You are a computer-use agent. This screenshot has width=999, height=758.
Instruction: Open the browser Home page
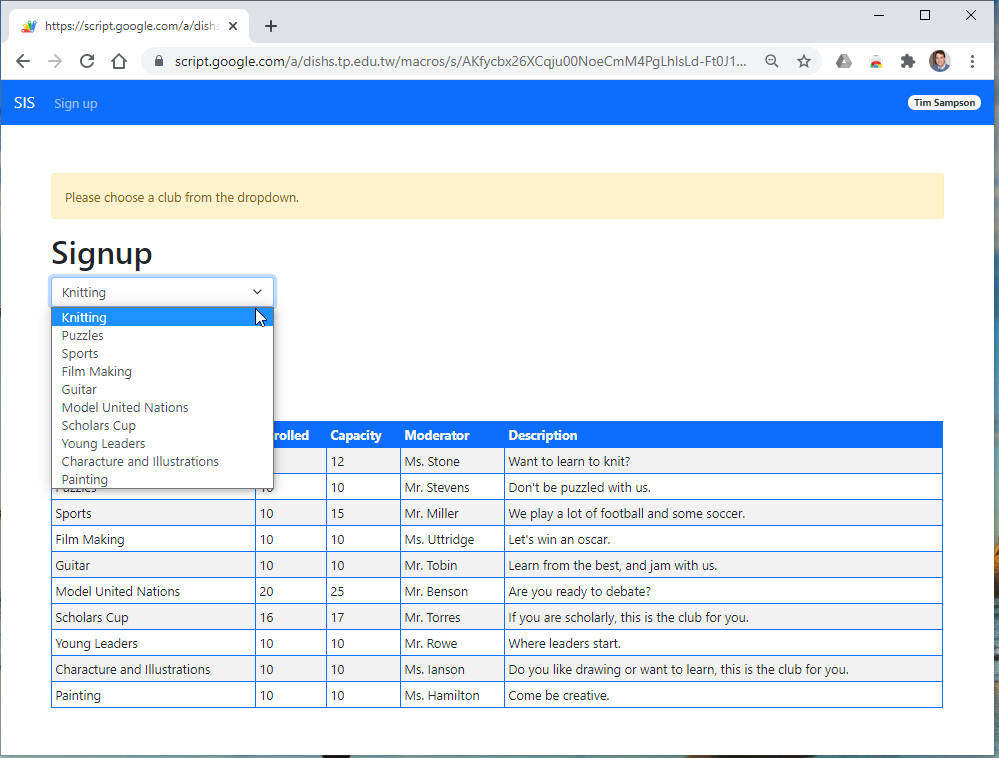(119, 61)
